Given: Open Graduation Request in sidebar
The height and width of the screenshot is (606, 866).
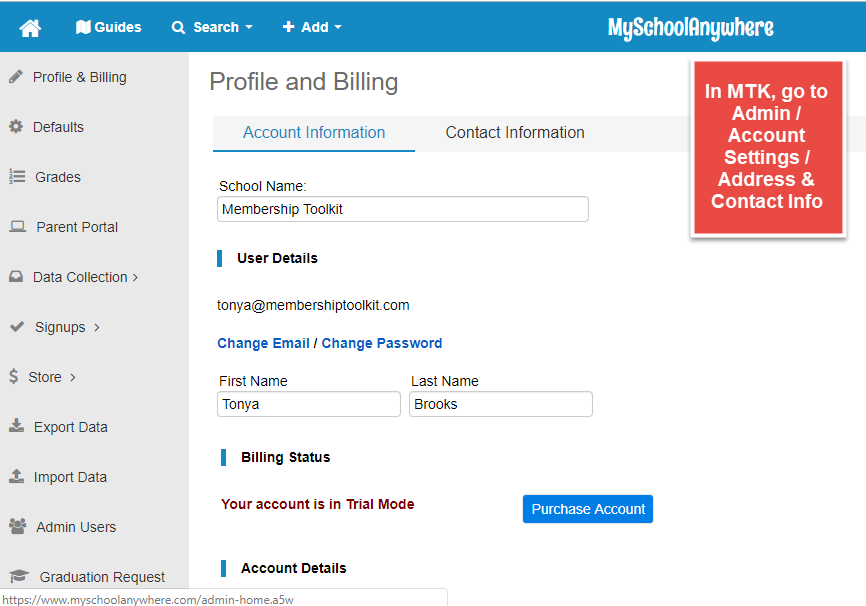Looking at the screenshot, I should tap(102, 577).
